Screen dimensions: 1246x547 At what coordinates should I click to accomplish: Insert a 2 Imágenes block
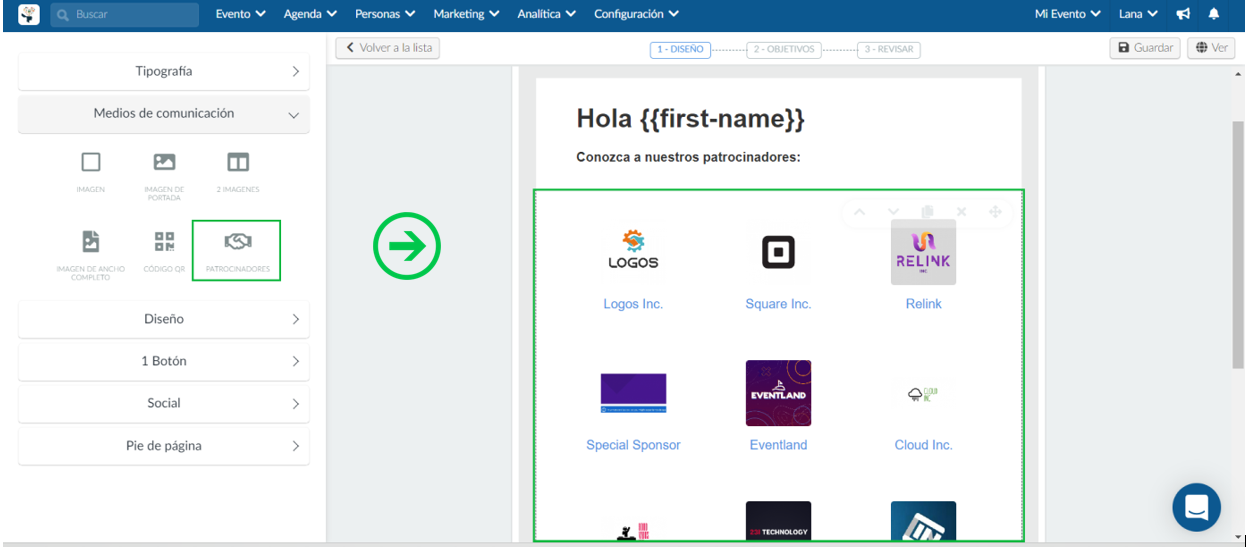click(238, 170)
